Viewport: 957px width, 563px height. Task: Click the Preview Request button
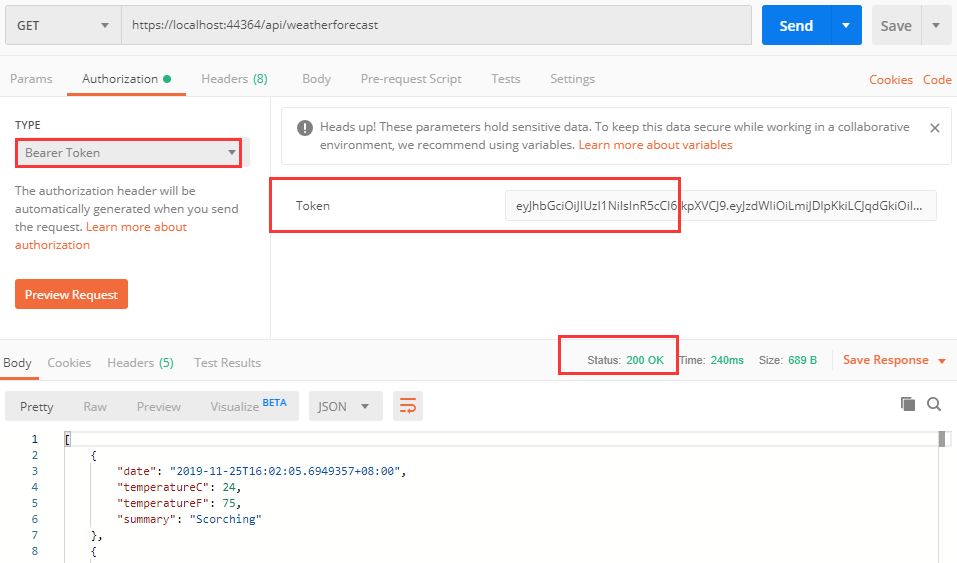(71, 295)
